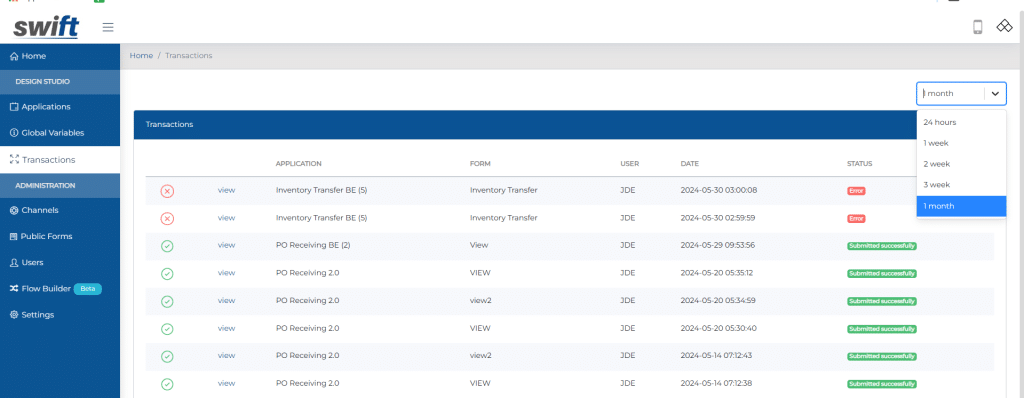The height and width of the screenshot is (398, 1024).
Task: Click PO Receiving BE (2) application cell
Action: (x=313, y=245)
